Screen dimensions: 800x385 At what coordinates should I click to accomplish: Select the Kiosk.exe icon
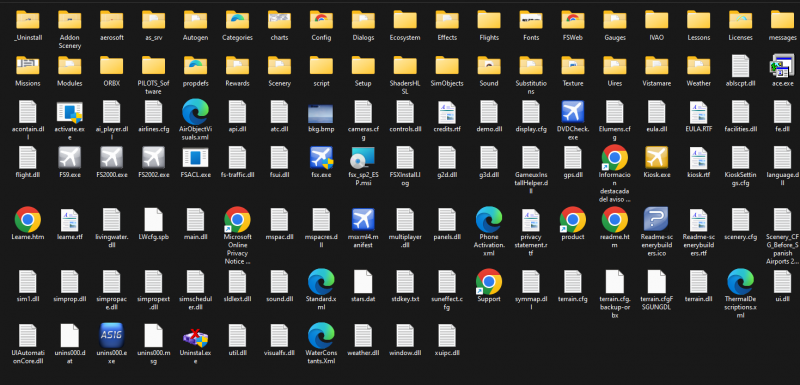coord(656,157)
